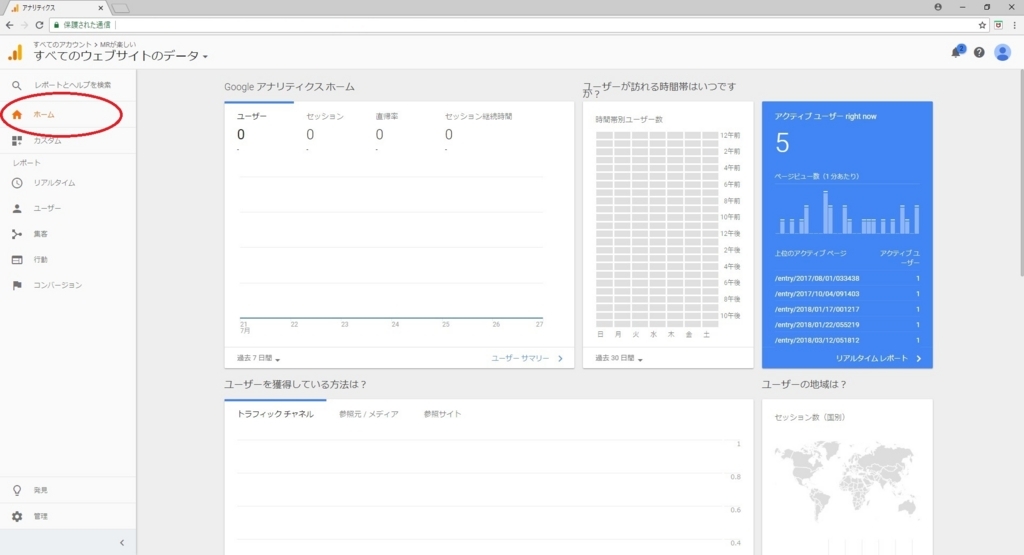The width and height of the screenshot is (1024, 555).
Task: Open the 過去 7 日間 date range dropdown
Action: point(258,358)
